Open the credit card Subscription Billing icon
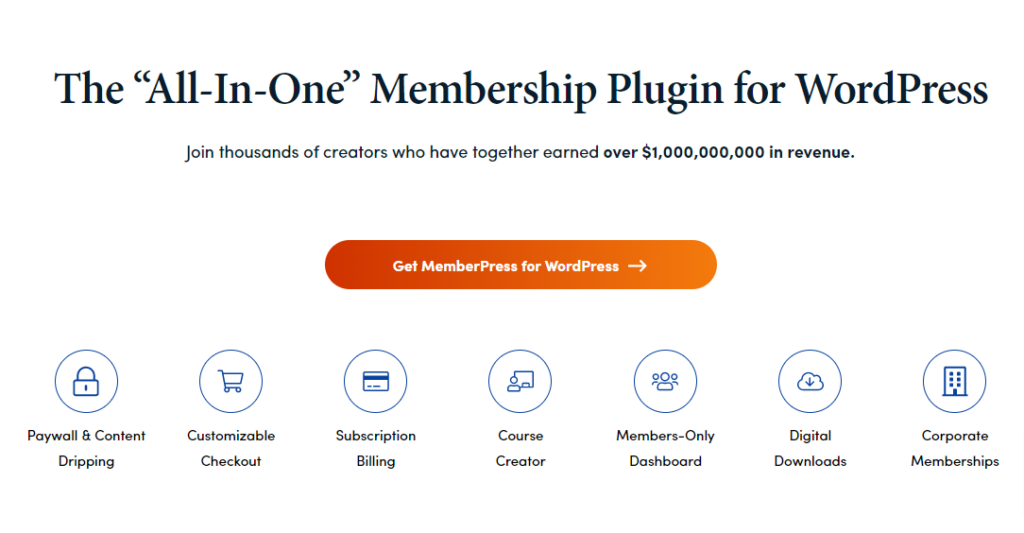Viewport: 1024px width, 533px height. click(376, 381)
